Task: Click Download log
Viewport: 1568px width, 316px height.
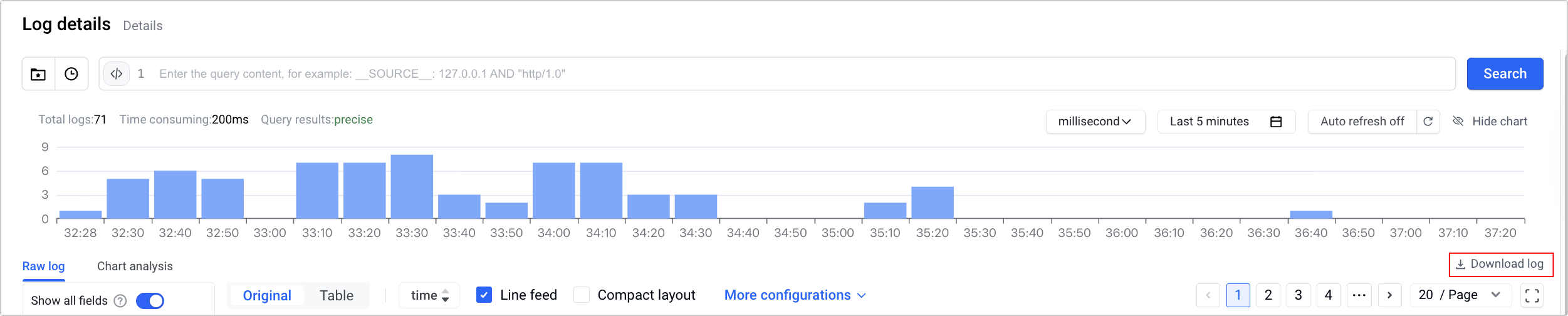Action: [1500, 265]
